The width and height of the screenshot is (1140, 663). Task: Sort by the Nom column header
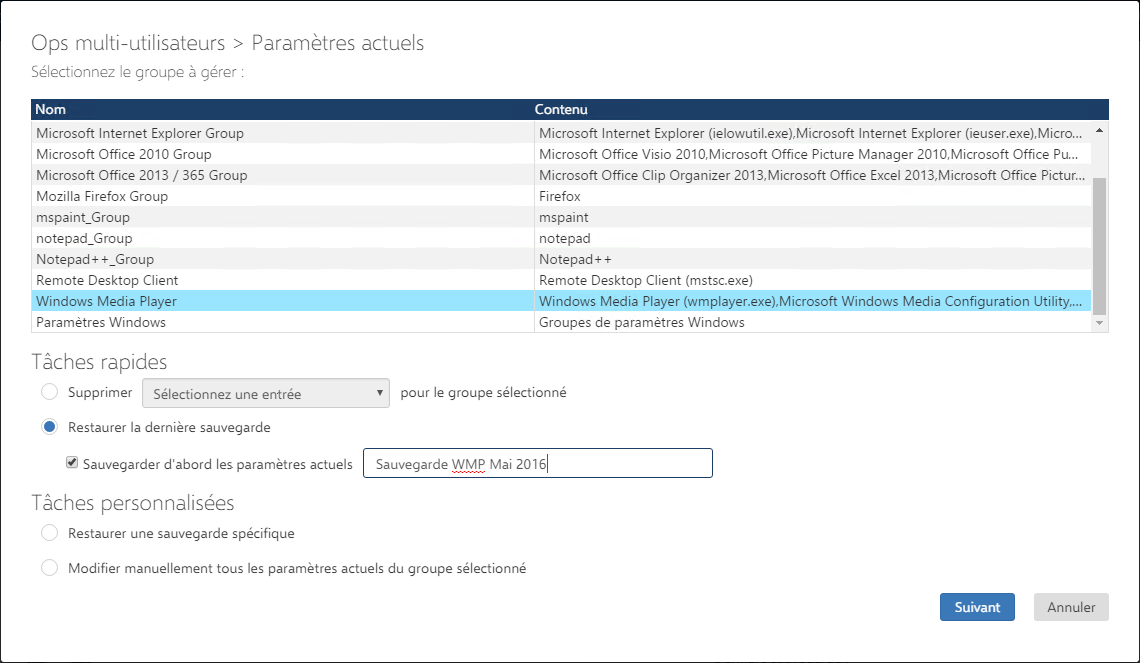tap(283, 109)
